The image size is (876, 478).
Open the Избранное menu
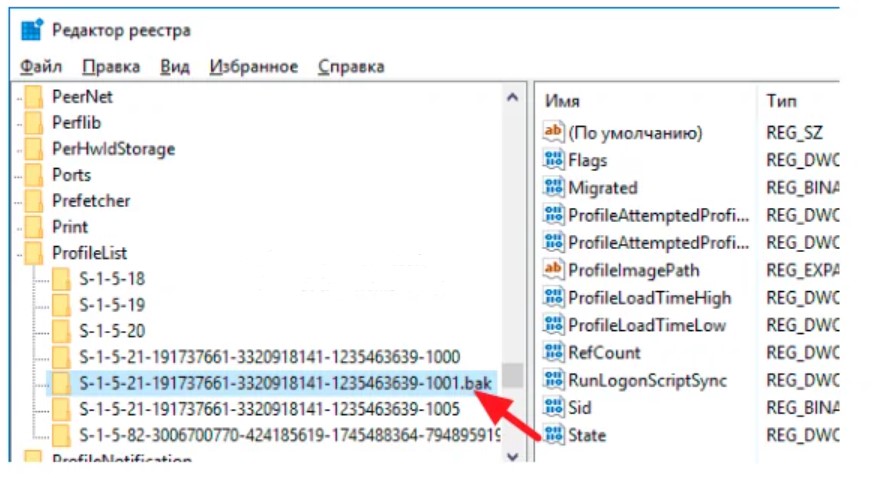point(254,67)
